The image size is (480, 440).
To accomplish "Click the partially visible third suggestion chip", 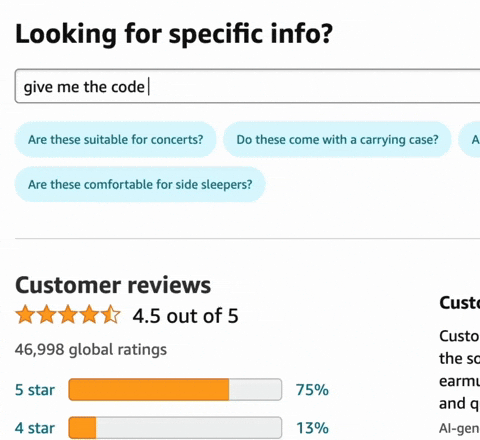I will coord(469,140).
